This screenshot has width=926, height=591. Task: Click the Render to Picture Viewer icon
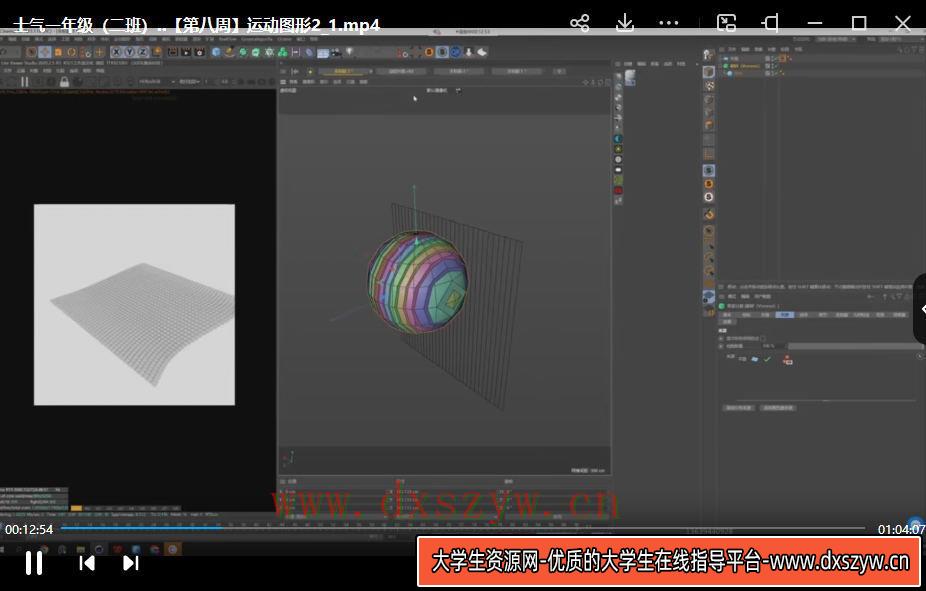click(186, 52)
